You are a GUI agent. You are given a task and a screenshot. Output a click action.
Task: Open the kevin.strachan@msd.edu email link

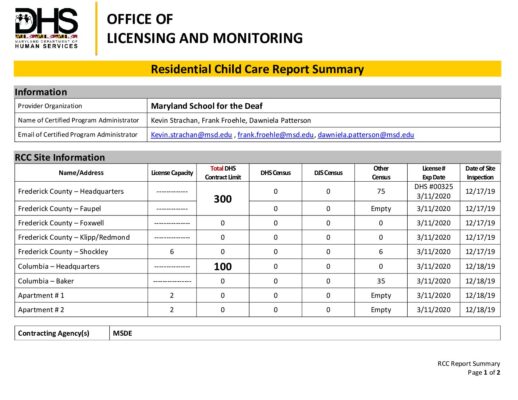tap(191, 135)
